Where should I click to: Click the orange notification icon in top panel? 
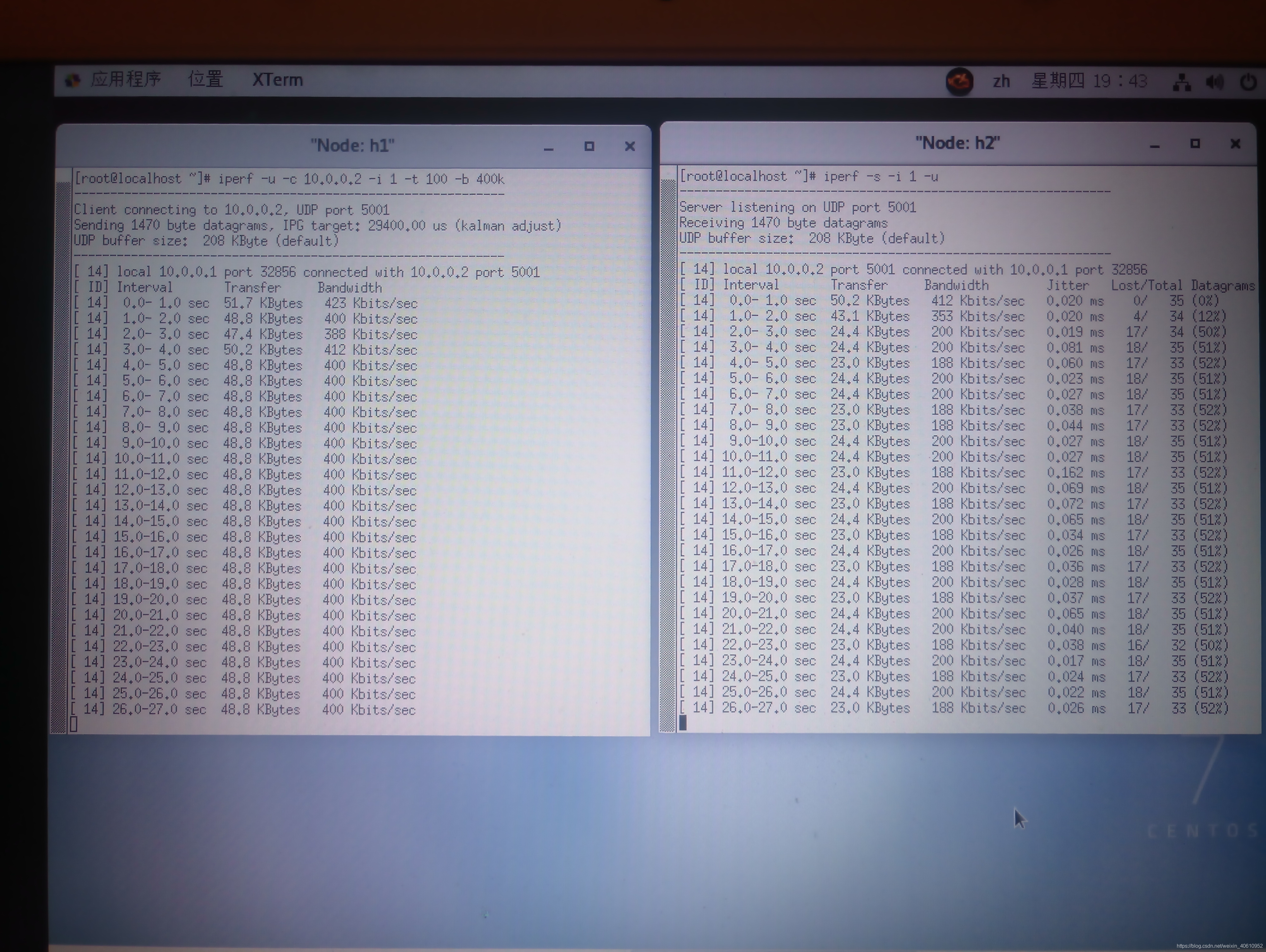[959, 81]
